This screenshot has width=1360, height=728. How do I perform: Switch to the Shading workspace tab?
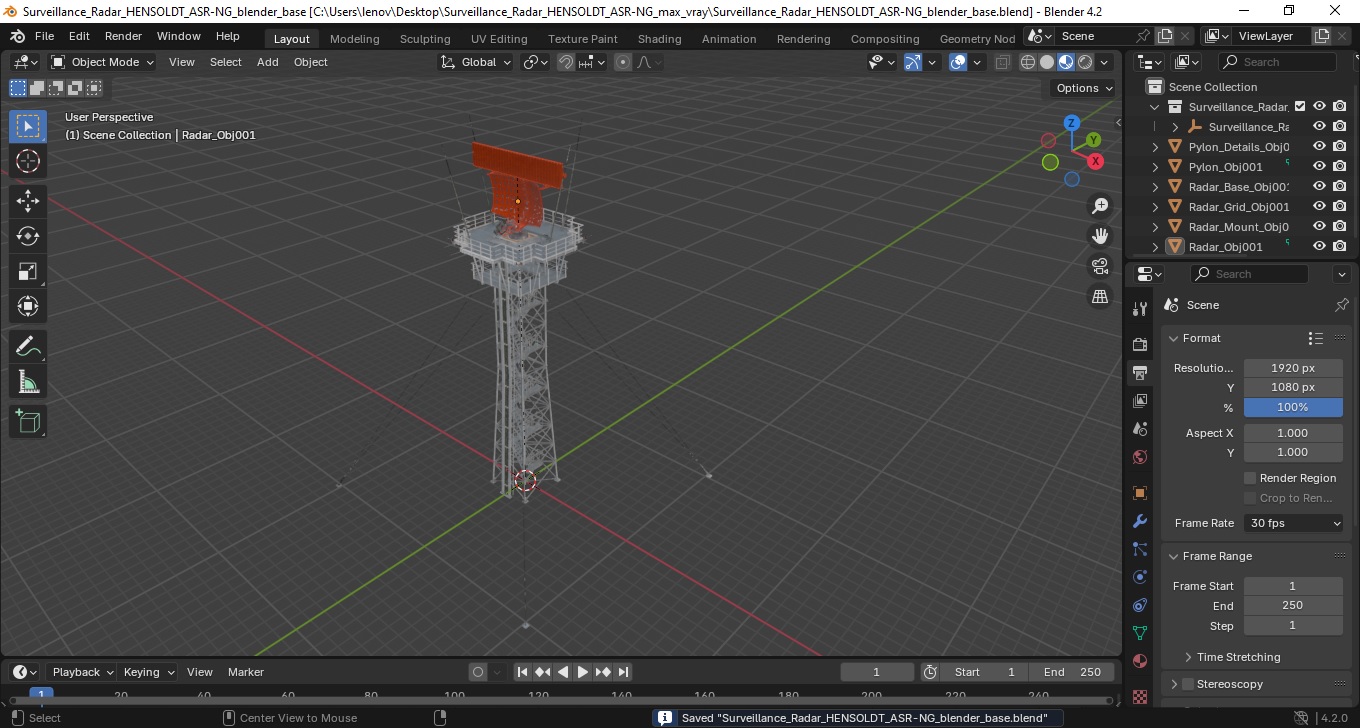click(659, 39)
